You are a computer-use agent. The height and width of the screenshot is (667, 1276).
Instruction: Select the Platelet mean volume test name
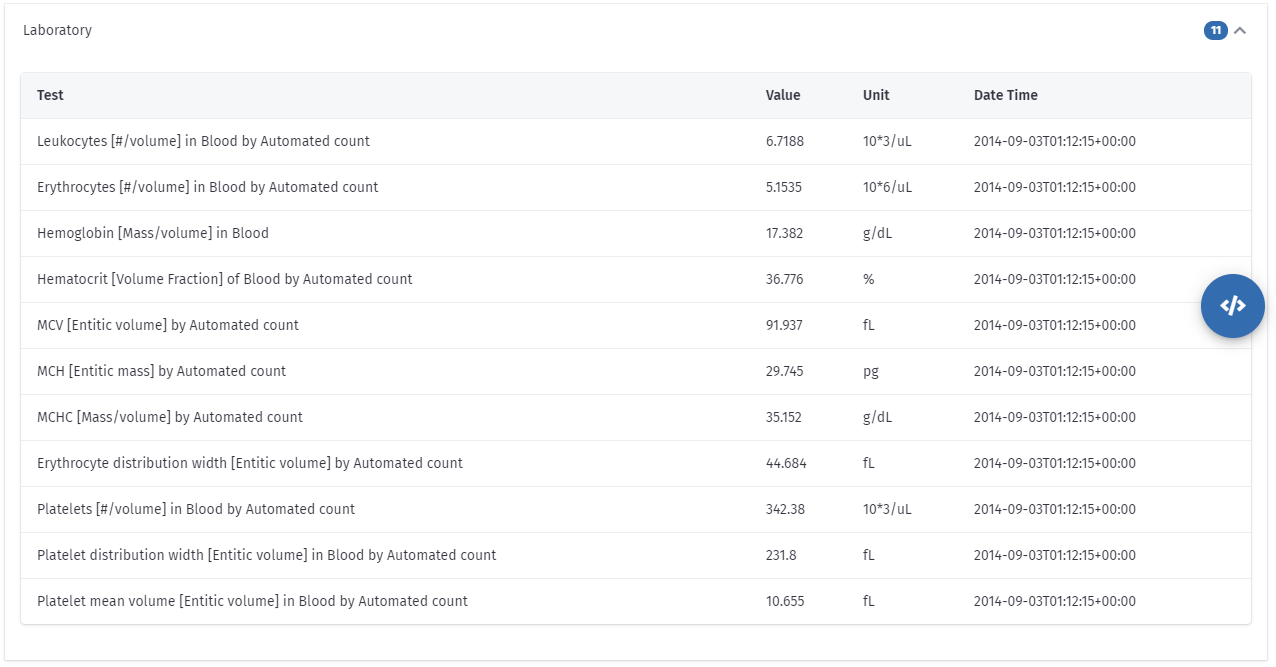pyautogui.click(x=253, y=601)
